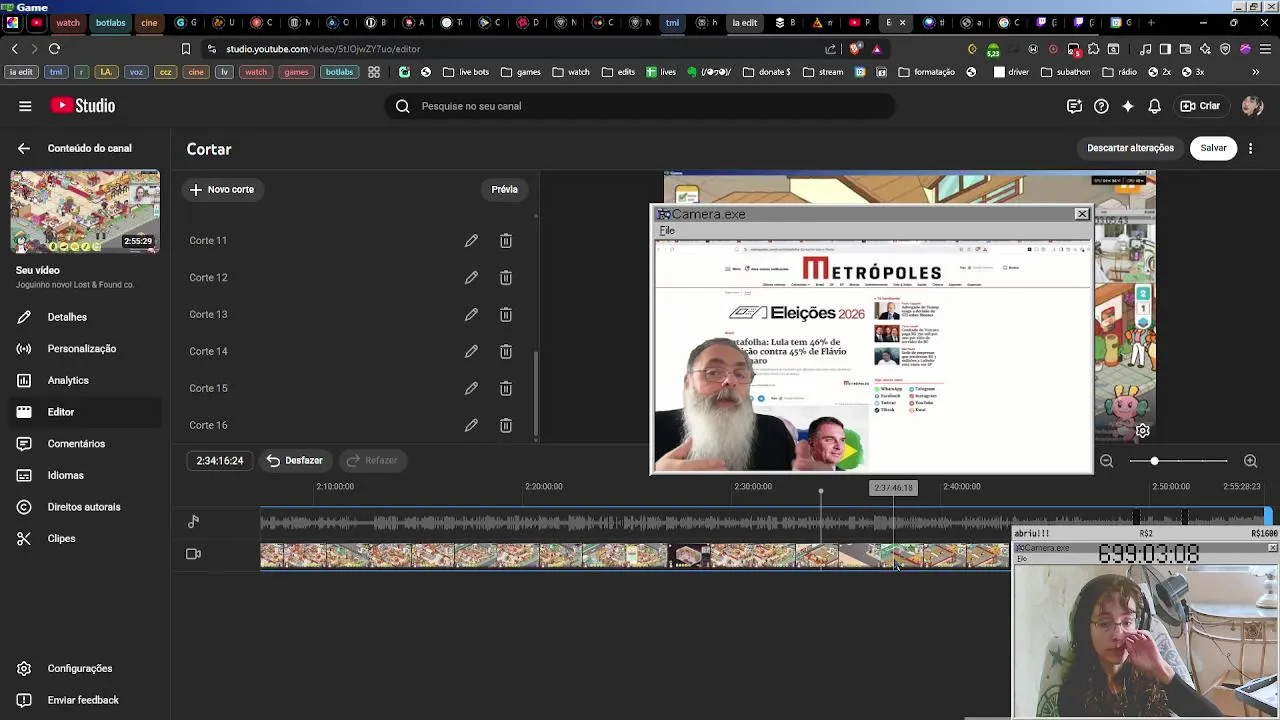1280x720 pixels.
Task: Edit Corte 15 with pencil icon
Action: (x=471, y=389)
